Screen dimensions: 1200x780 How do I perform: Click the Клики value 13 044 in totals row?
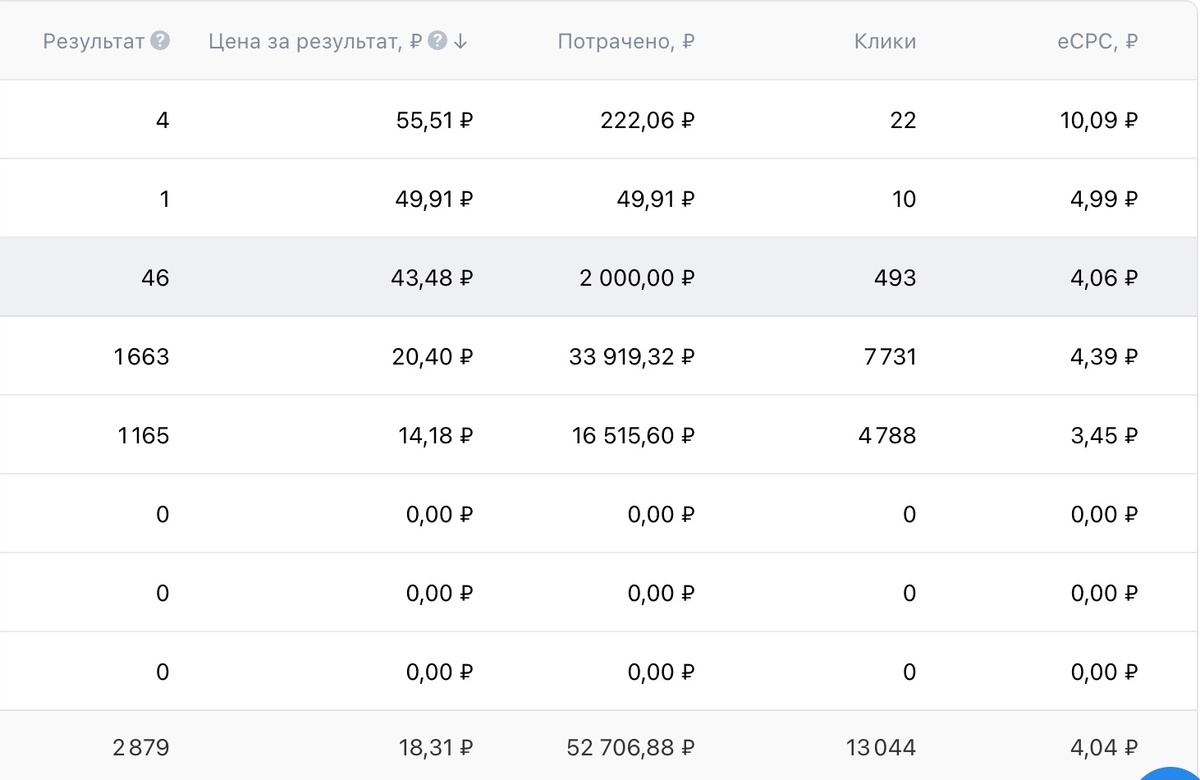[880, 746]
